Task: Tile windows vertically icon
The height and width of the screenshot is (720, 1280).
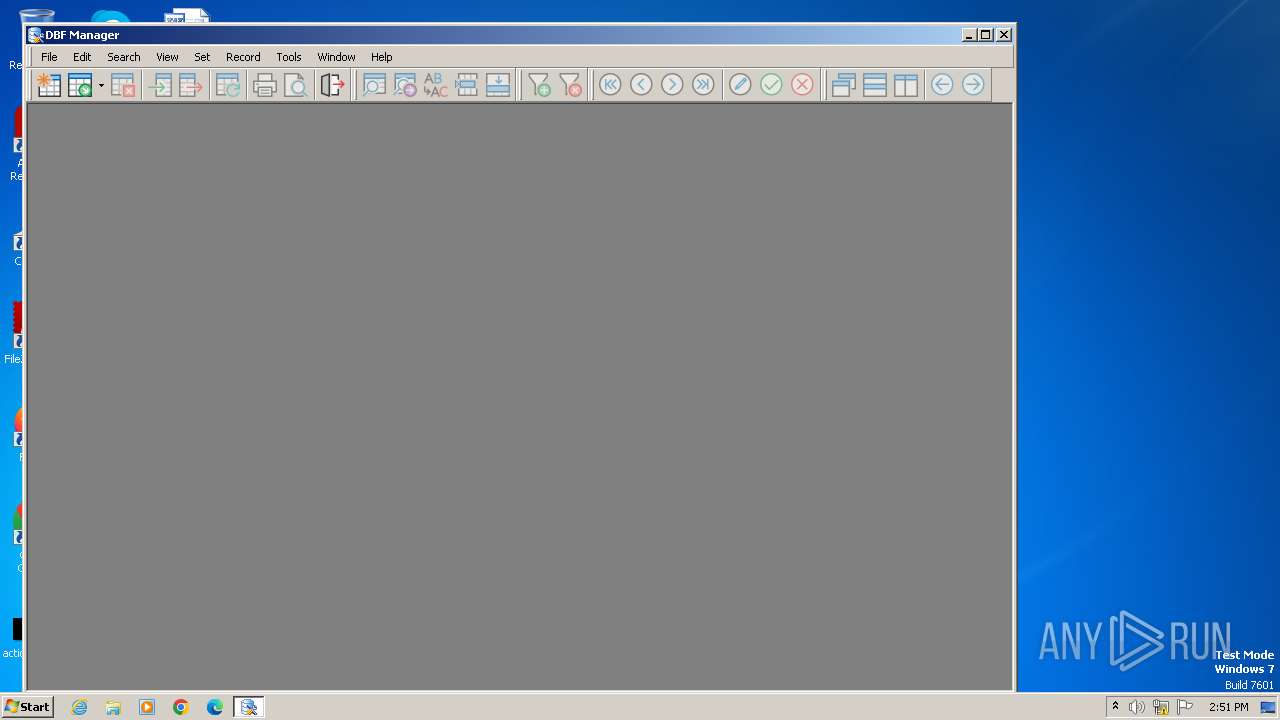Action: (906, 85)
